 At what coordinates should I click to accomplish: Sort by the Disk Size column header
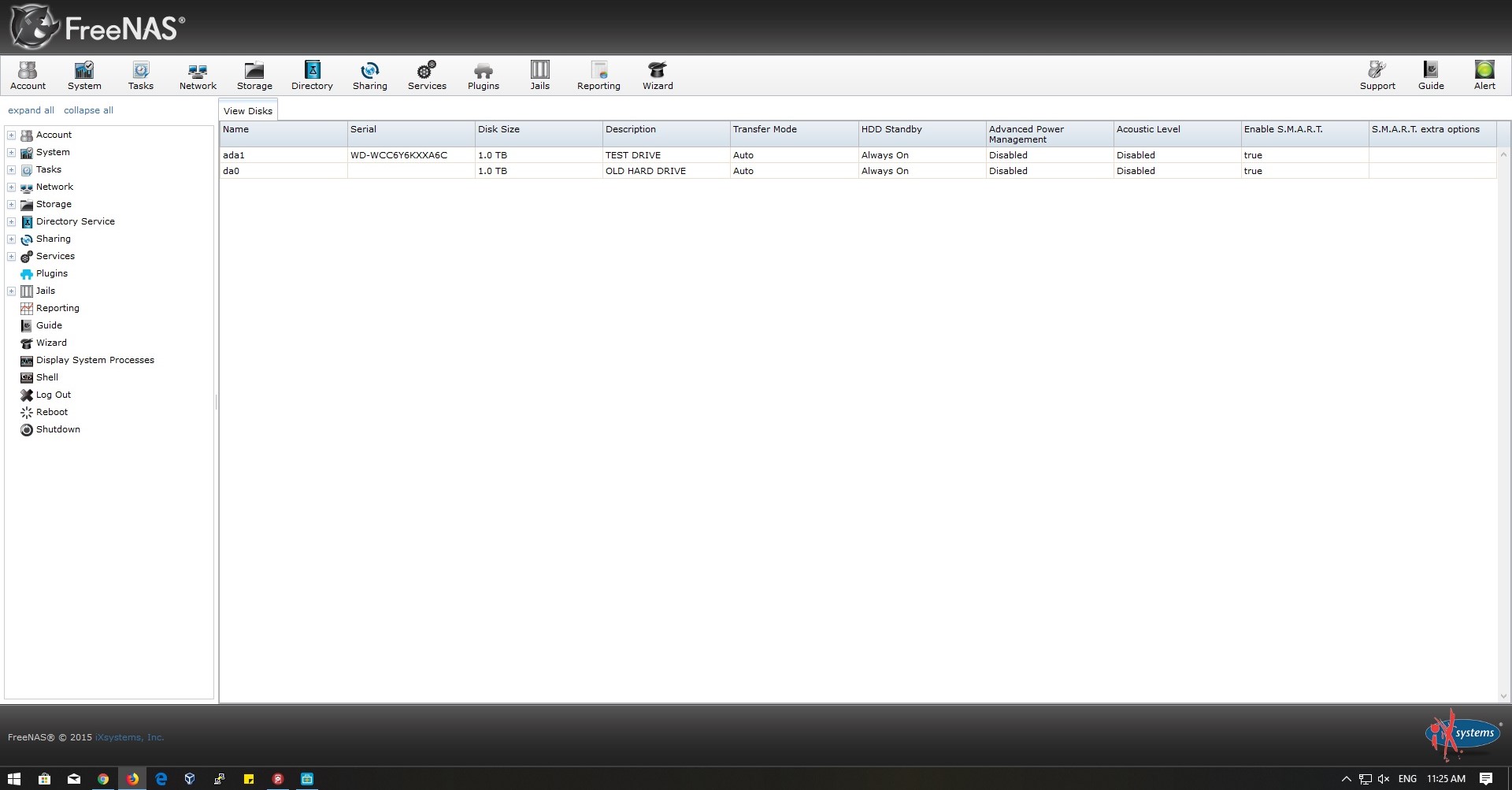pyautogui.click(x=538, y=134)
